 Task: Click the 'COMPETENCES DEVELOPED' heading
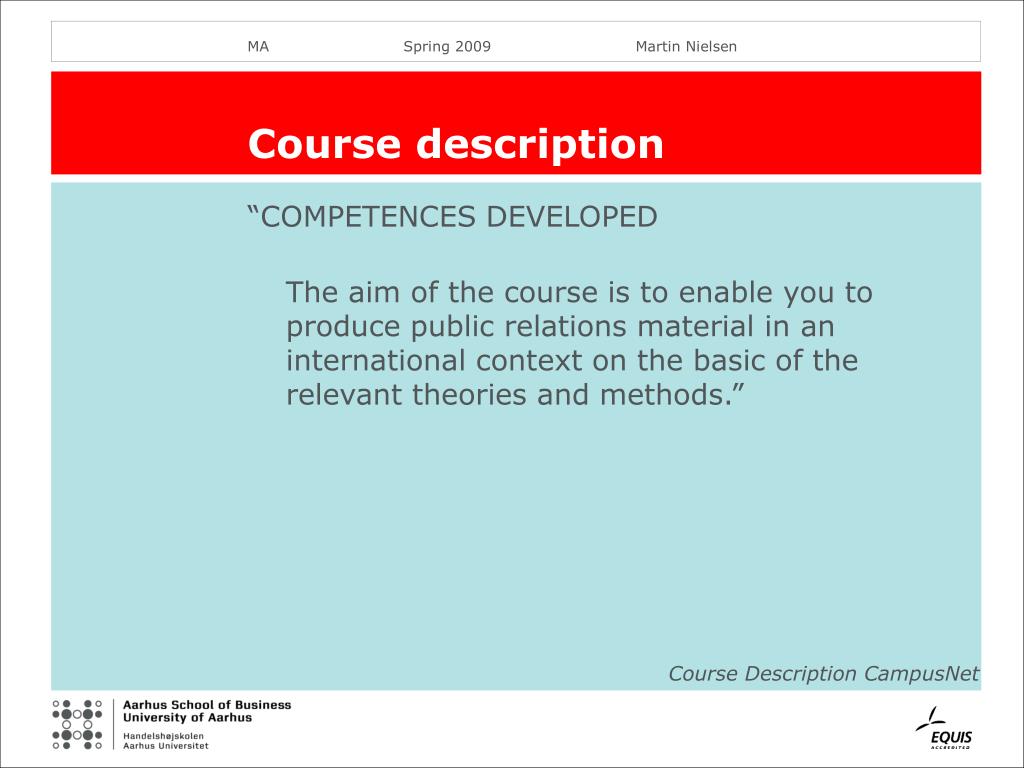point(453,217)
